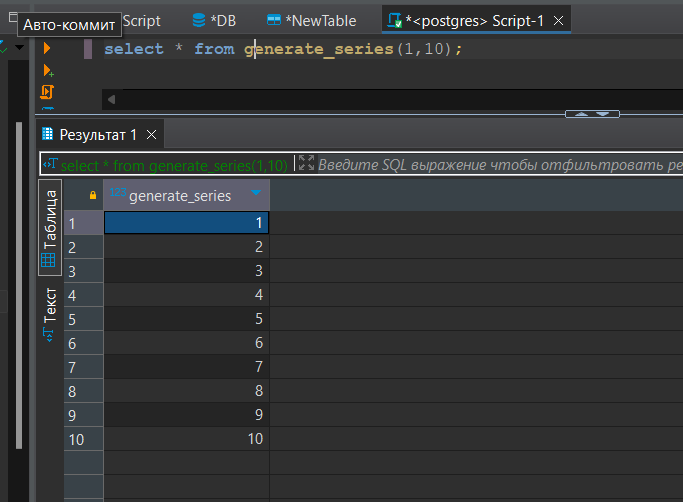
Task: Click cell with value 9 in generate_series
Action: tap(186, 414)
